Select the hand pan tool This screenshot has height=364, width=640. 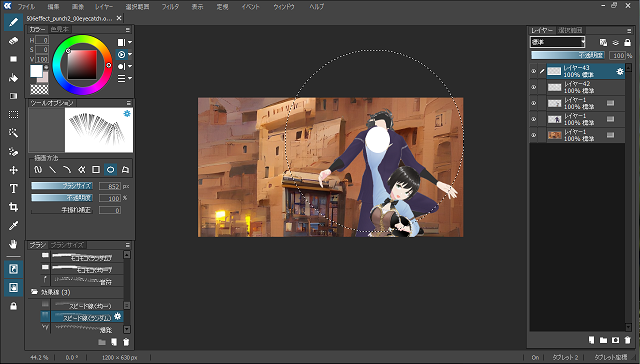click(x=13, y=244)
